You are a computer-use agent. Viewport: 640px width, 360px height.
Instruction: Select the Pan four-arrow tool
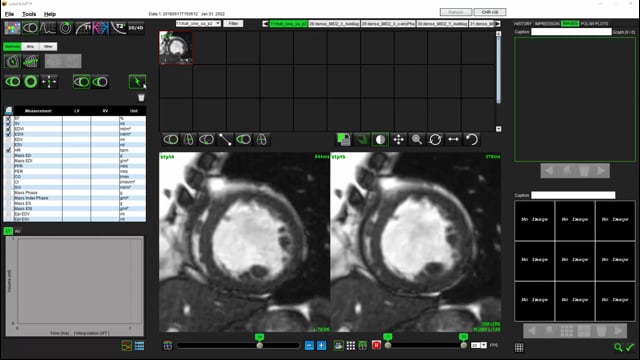pos(398,140)
